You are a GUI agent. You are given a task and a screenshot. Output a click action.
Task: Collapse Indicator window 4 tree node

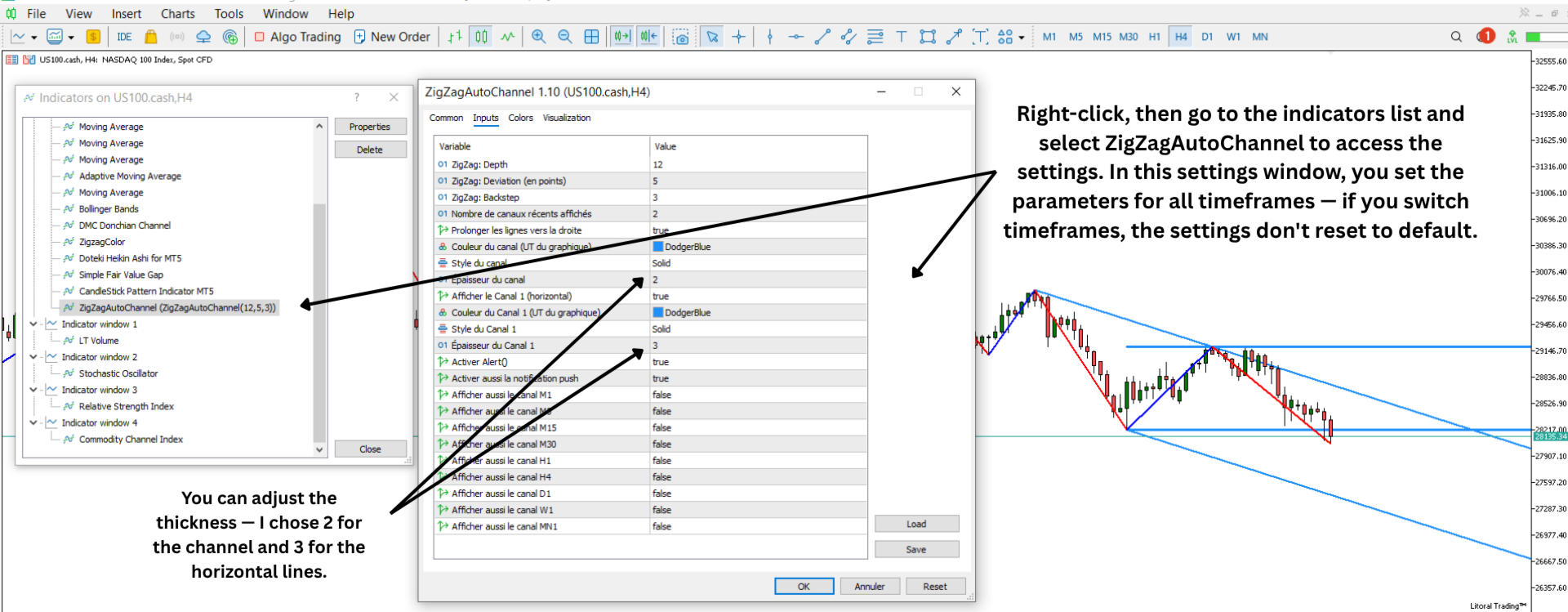pos(33,422)
